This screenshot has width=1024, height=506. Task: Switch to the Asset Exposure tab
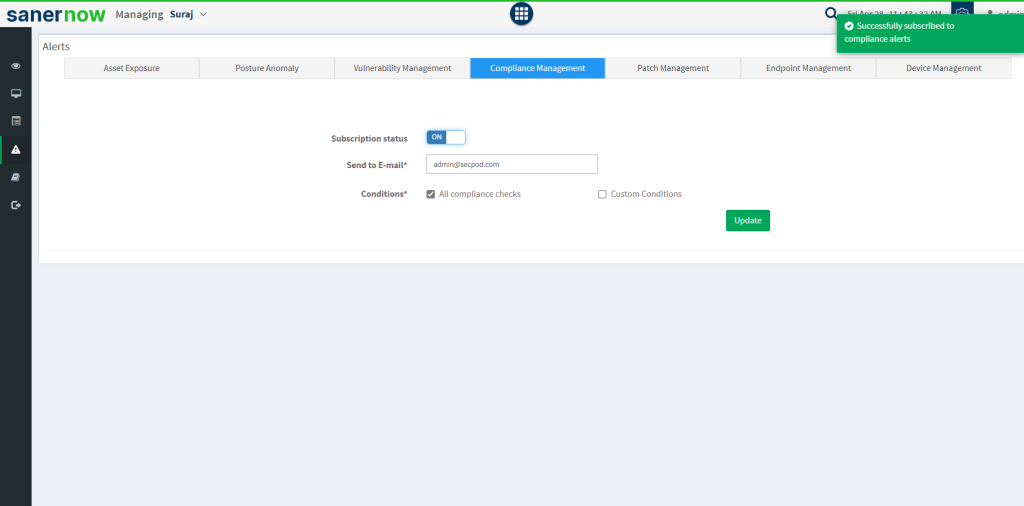tap(131, 68)
